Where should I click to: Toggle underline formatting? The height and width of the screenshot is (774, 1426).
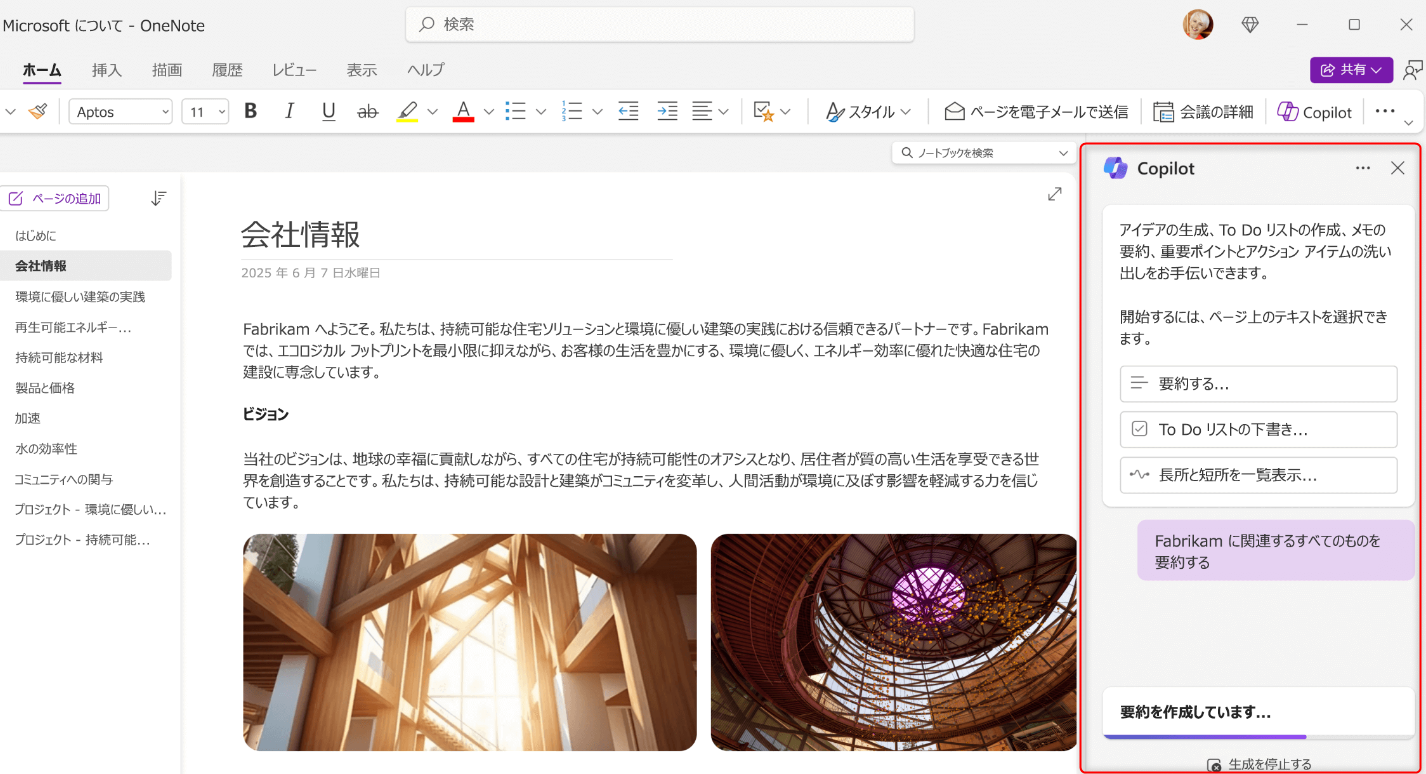coord(329,112)
